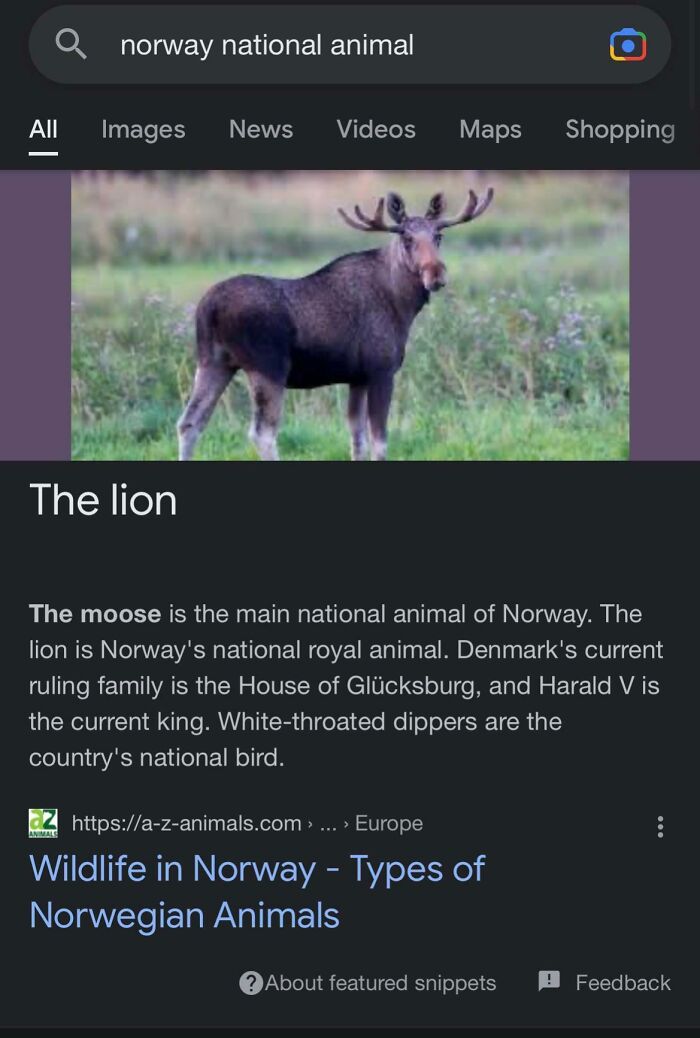Open the Shopping results tab
The height and width of the screenshot is (1038, 700).
(619, 130)
